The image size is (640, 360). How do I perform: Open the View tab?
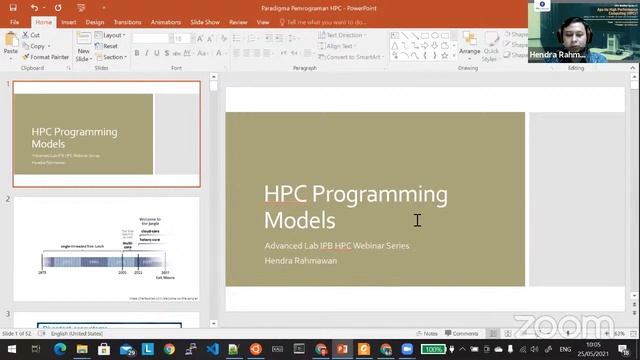pos(263,22)
